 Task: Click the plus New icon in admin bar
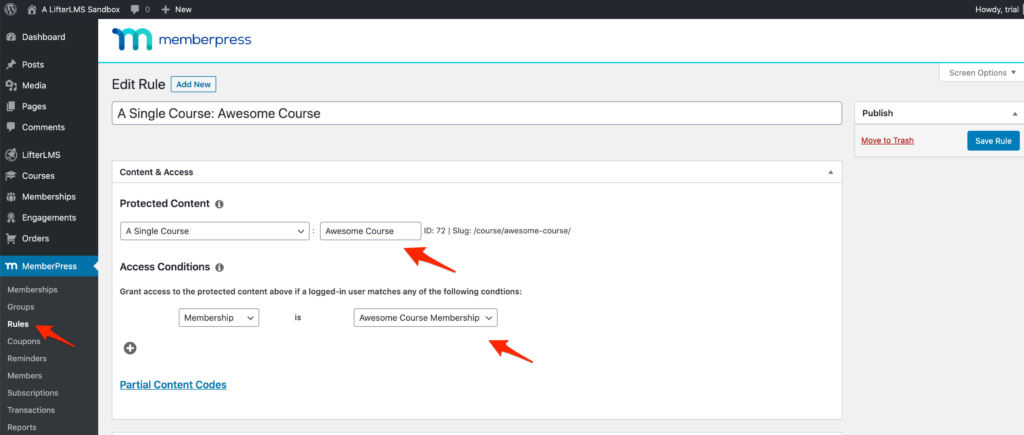coord(165,9)
